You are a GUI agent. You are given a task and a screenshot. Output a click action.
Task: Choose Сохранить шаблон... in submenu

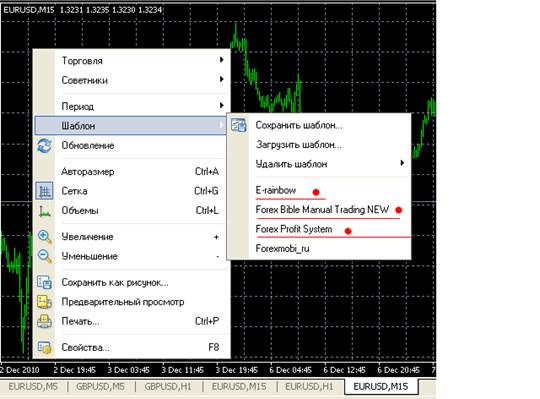[x=319, y=125]
